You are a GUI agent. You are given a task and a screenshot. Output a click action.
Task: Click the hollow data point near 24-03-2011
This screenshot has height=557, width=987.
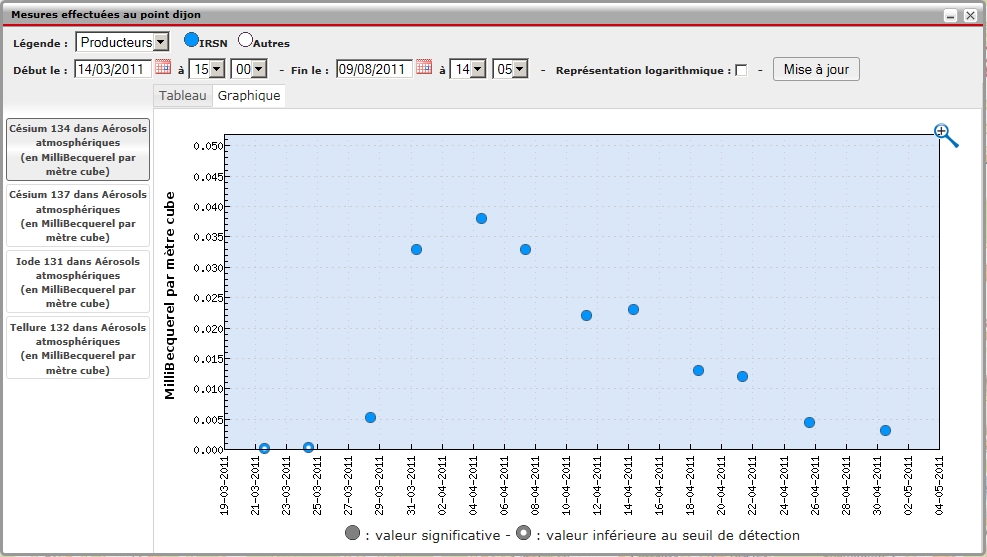(308, 447)
